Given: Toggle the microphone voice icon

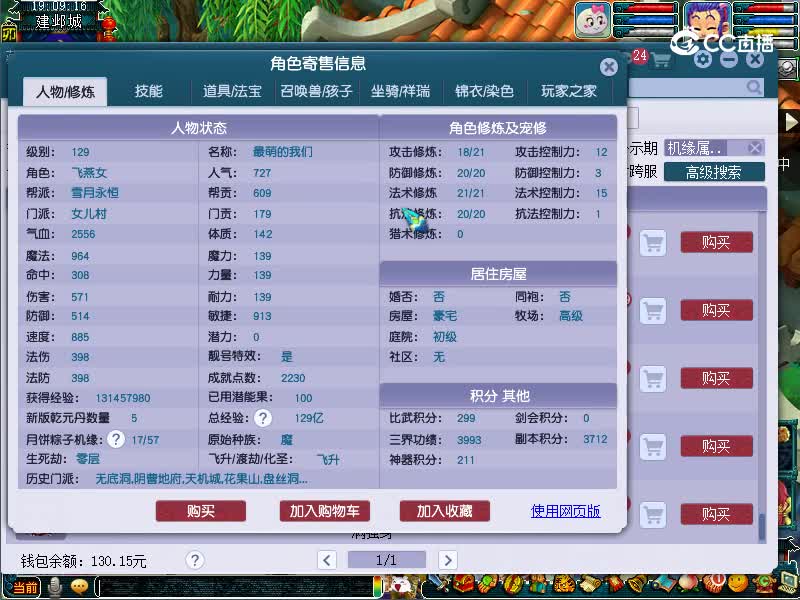Looking at the screenshot, I should [55, 587].
